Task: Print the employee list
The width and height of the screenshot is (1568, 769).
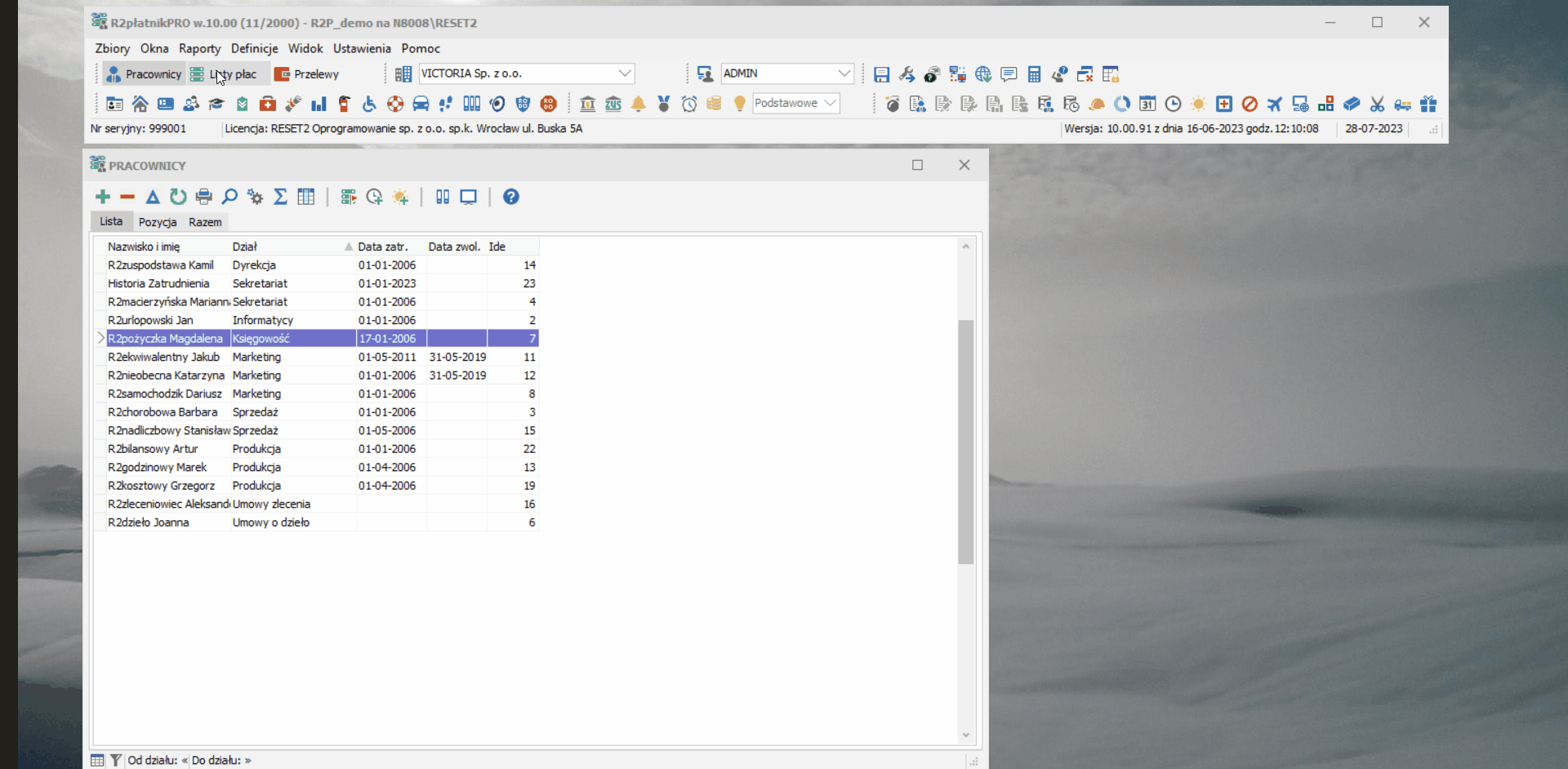Action: point(204,197)
